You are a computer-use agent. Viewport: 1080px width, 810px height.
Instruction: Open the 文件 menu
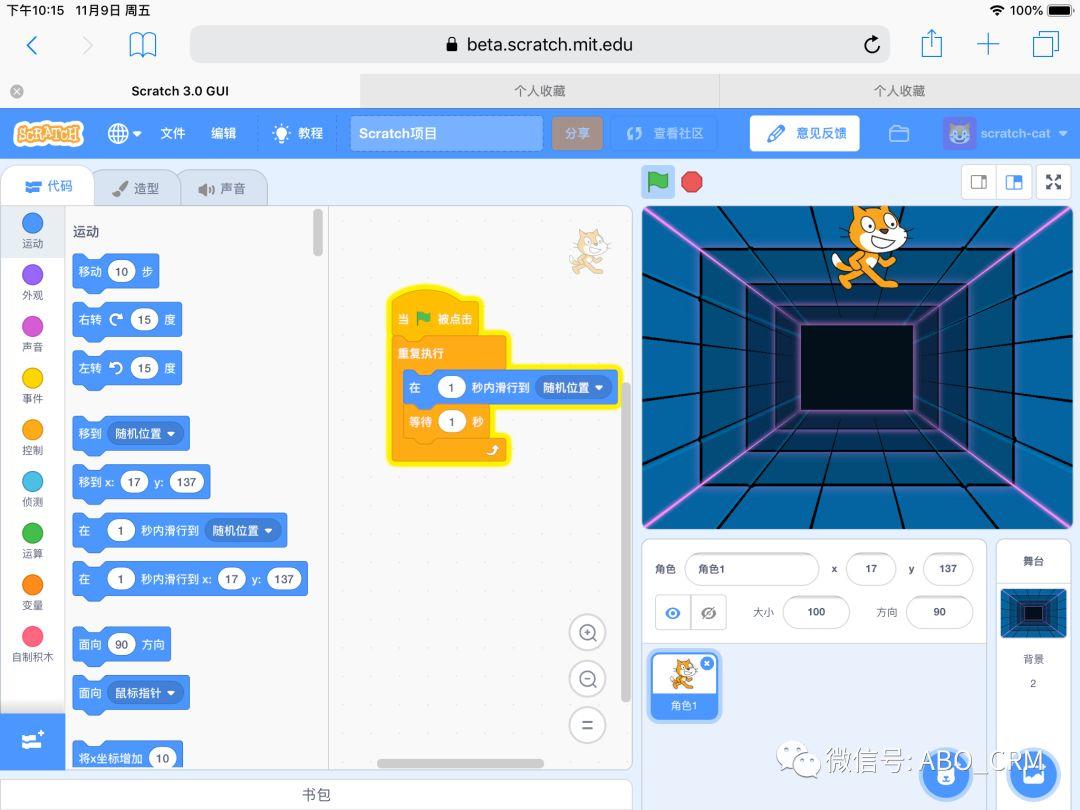pyautogui.click(x=172, y=133)
